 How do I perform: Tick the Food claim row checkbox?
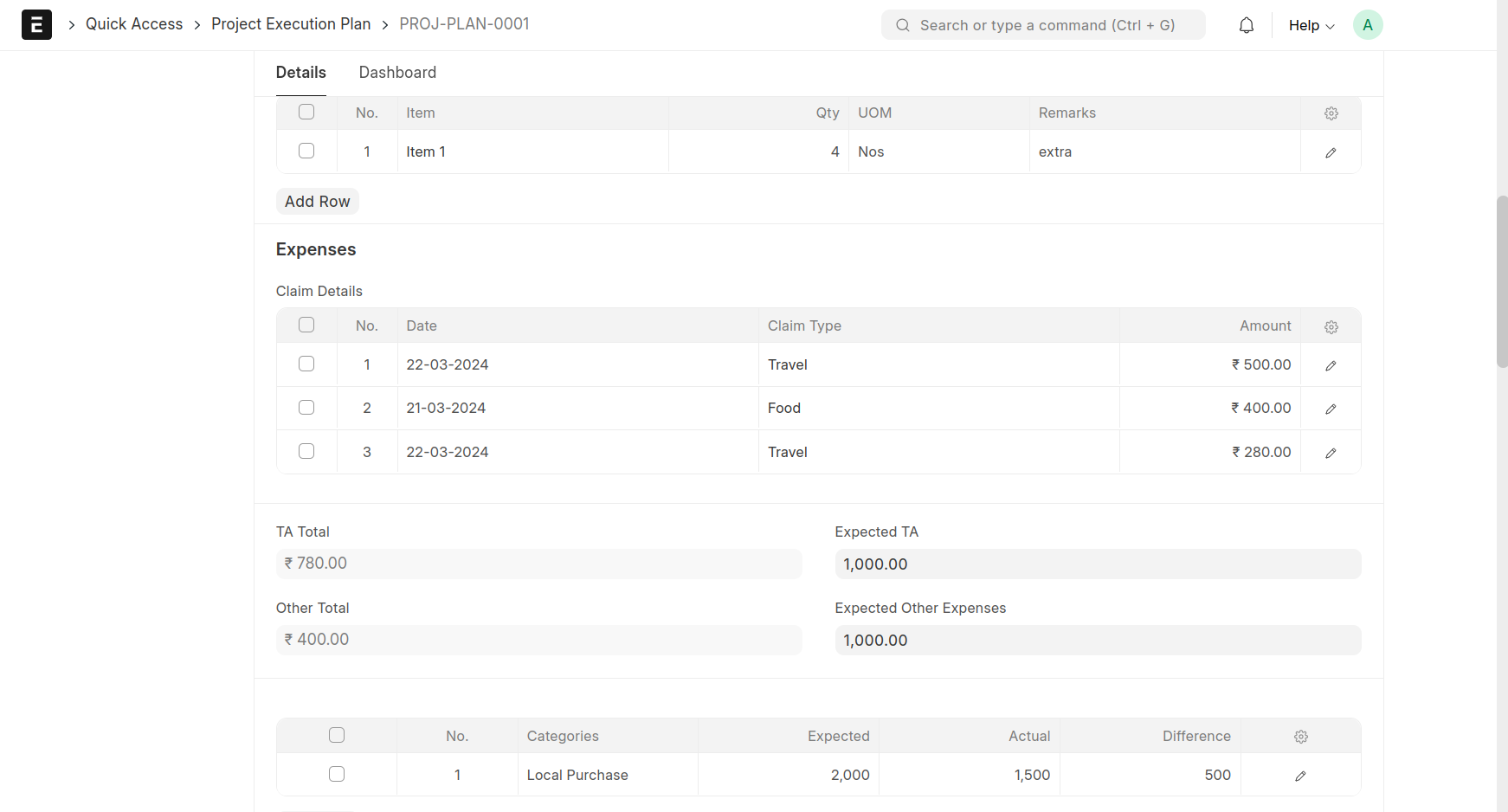(306, 408)
